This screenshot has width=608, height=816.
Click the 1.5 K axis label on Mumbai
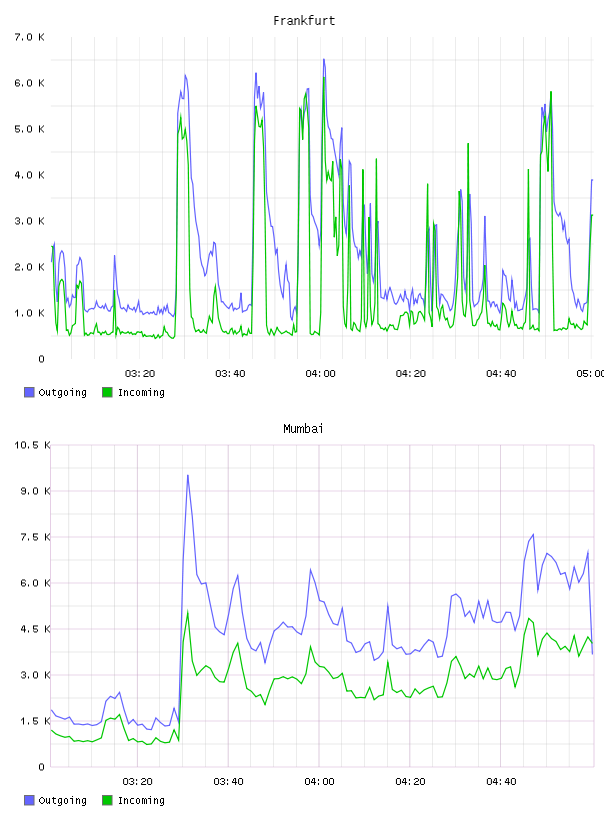[x=35, y=721]
